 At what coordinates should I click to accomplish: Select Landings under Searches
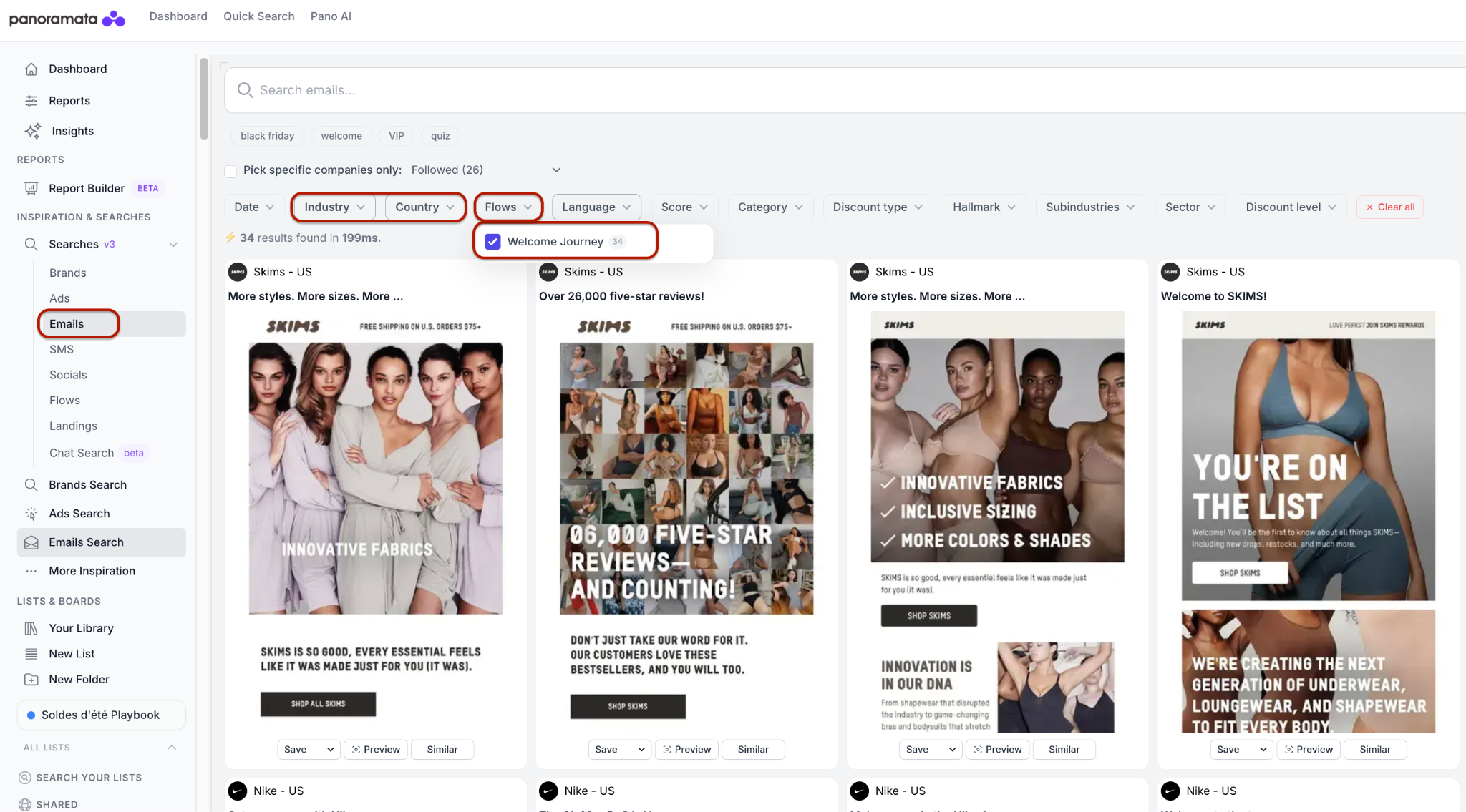(73, 426)
